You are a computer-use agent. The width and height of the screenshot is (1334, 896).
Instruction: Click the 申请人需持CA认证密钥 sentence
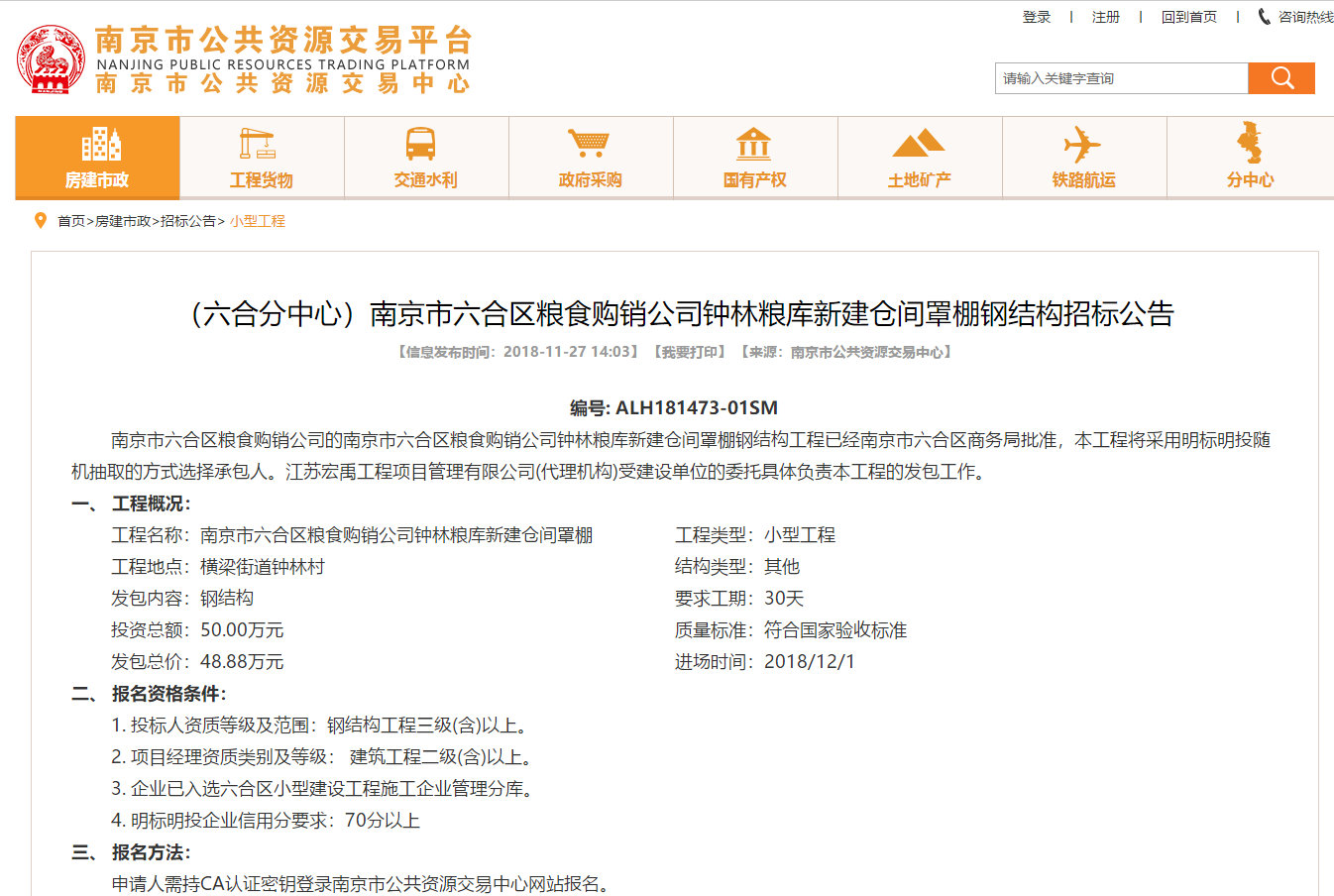pyautogui.click(x=361, y=884)
